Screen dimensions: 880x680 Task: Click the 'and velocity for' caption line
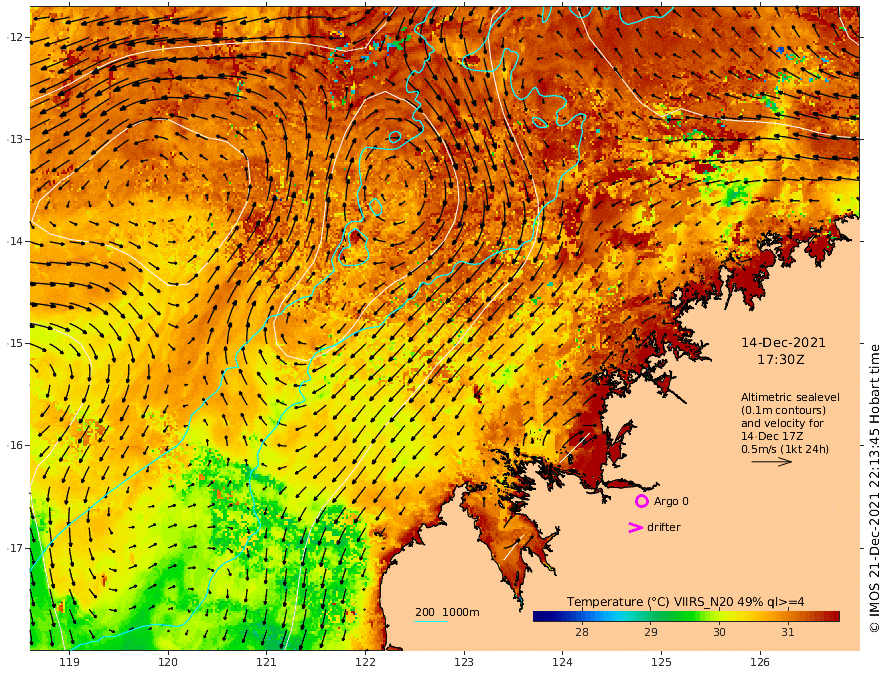[782, 423]
